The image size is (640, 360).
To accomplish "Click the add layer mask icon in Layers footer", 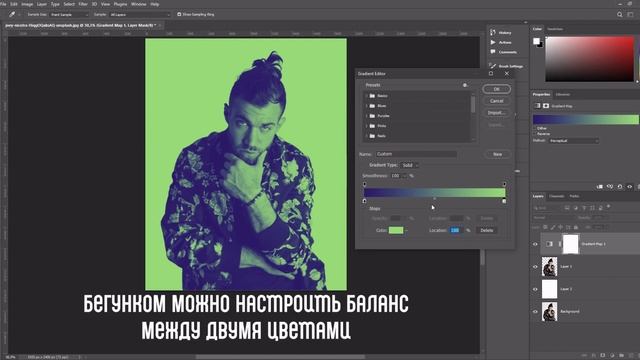I will (603, 356).
